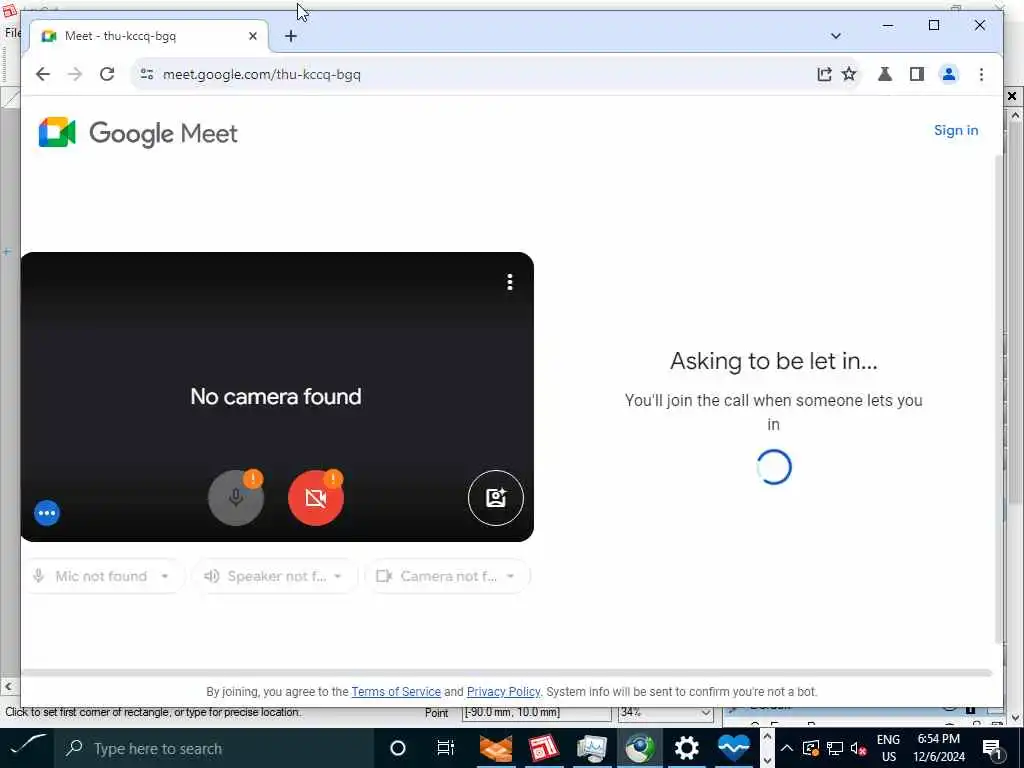Open the Camera not found dropdown
The height and width of the screenshot is (768, 1024).
(447, 576)
